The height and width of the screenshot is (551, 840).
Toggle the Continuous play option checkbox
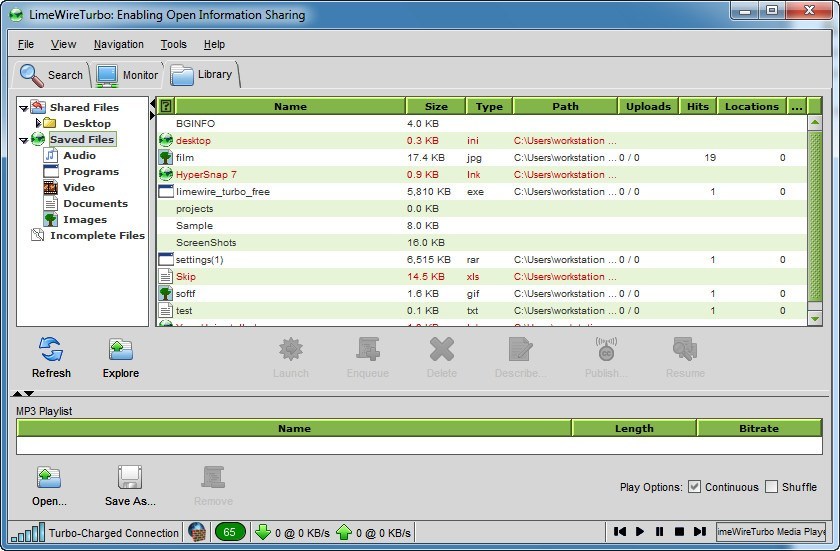click(694, 487)
